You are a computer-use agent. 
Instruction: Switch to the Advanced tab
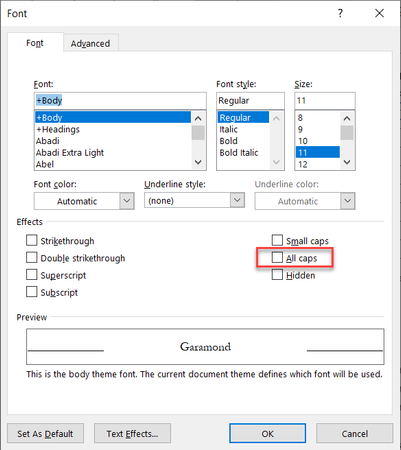pyautogui.click(x=90, y=43)
